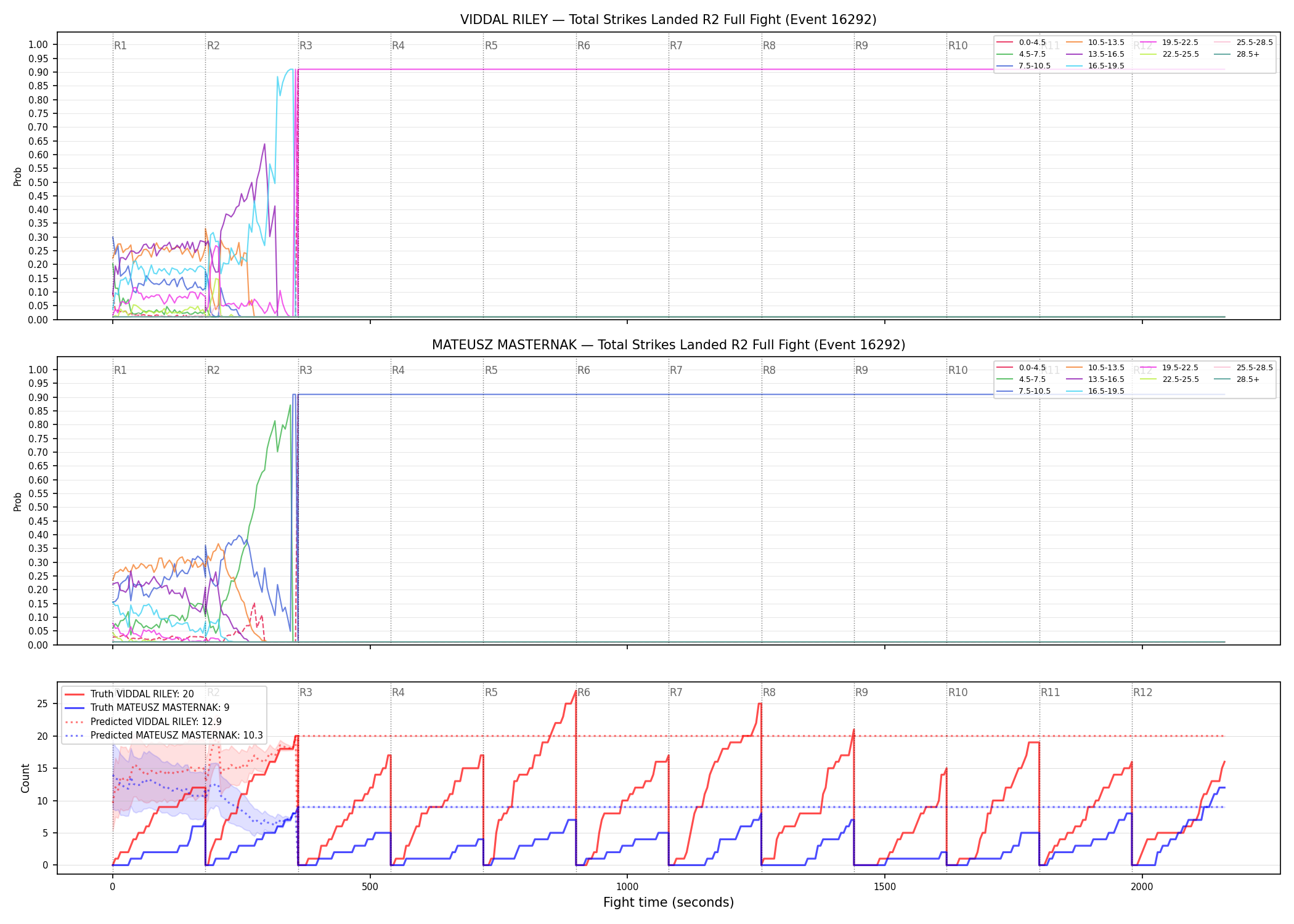Click the Fight time (seconds) axis label
Viewport: 1294px width, 924px height.
[669, 902]
